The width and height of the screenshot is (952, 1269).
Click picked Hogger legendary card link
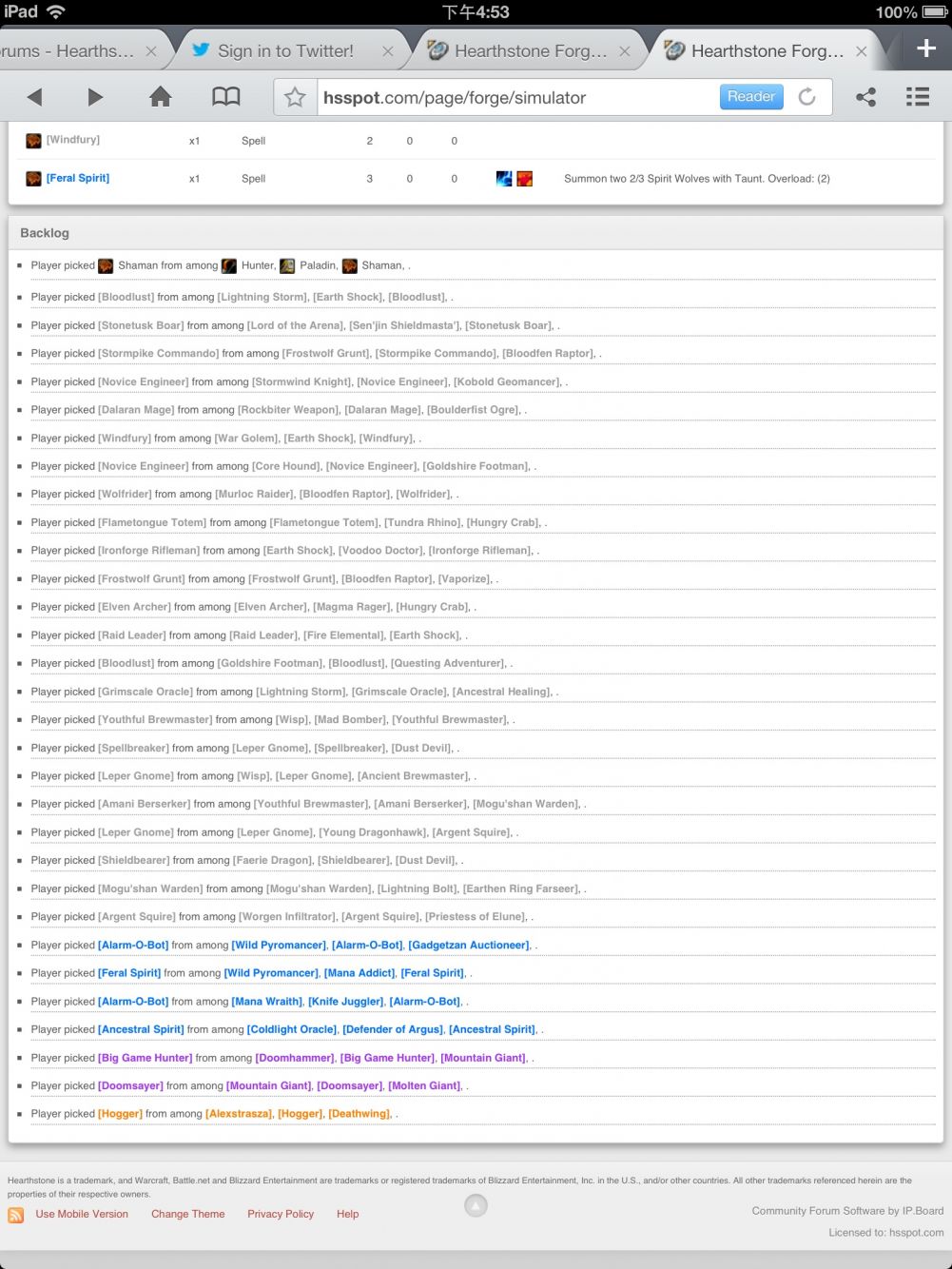(x=120, y=1114)
